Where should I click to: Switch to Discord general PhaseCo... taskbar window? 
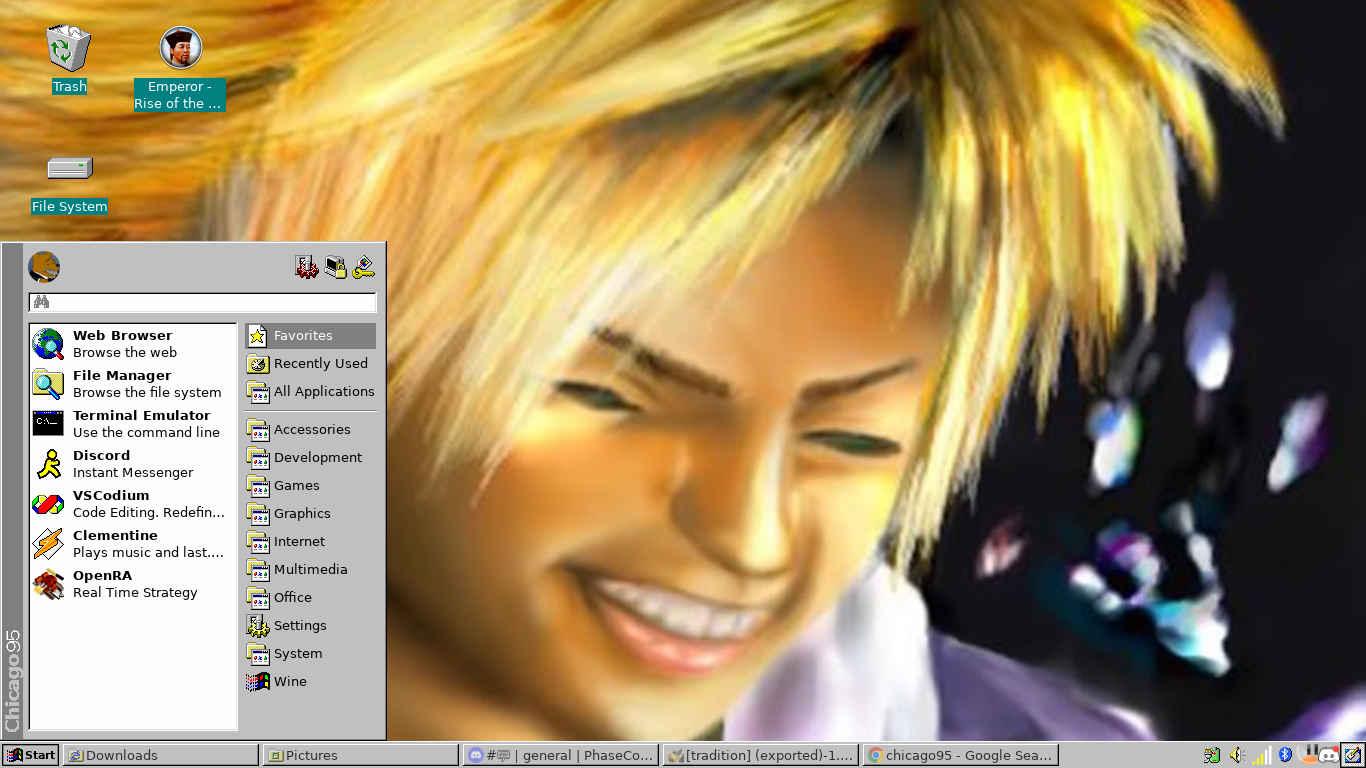[x=560, y=755]
